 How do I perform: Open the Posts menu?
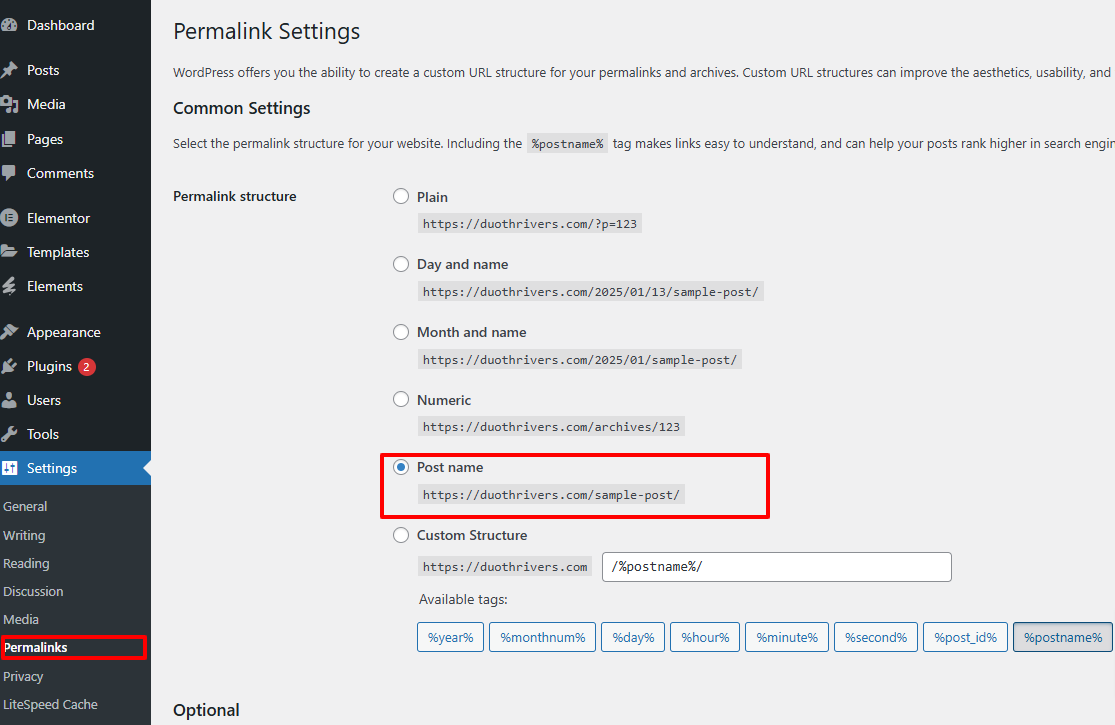[x=43, y=70]
